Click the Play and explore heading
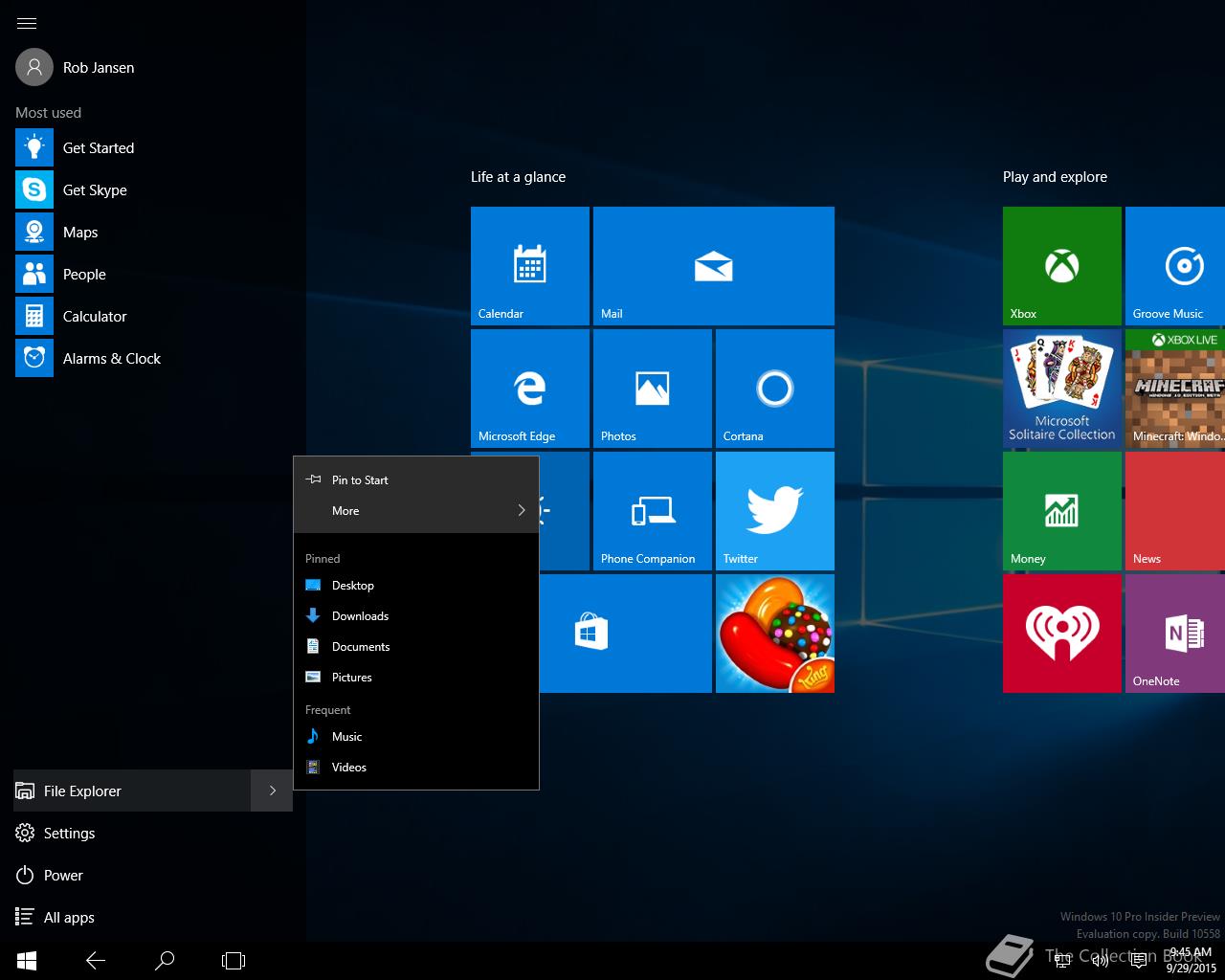This screenshot has width=1225, height=980. point(1055,177)
